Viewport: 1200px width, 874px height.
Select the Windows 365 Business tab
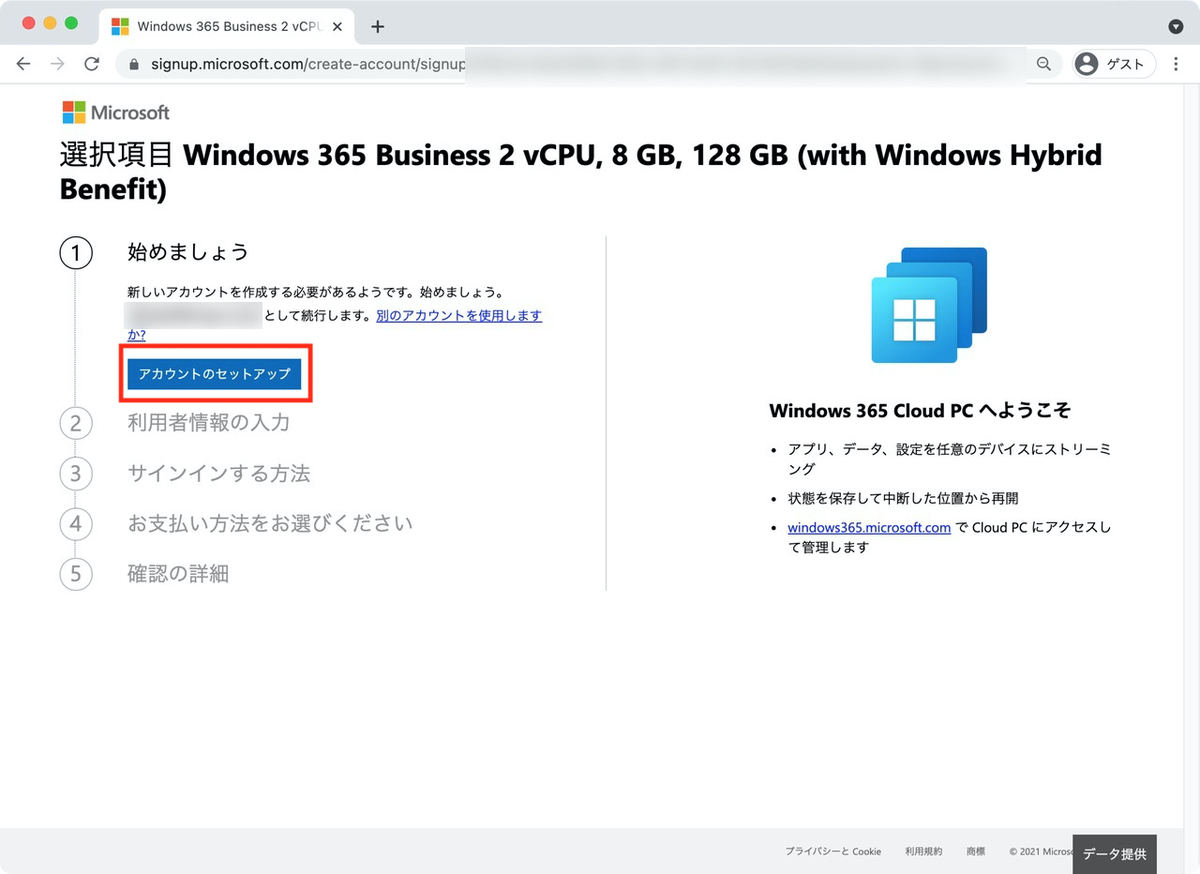pyautogui.click(x=227, y=27)
